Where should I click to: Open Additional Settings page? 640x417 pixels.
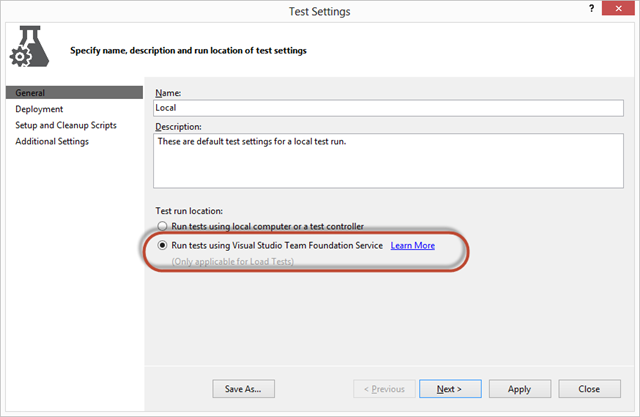52,142
